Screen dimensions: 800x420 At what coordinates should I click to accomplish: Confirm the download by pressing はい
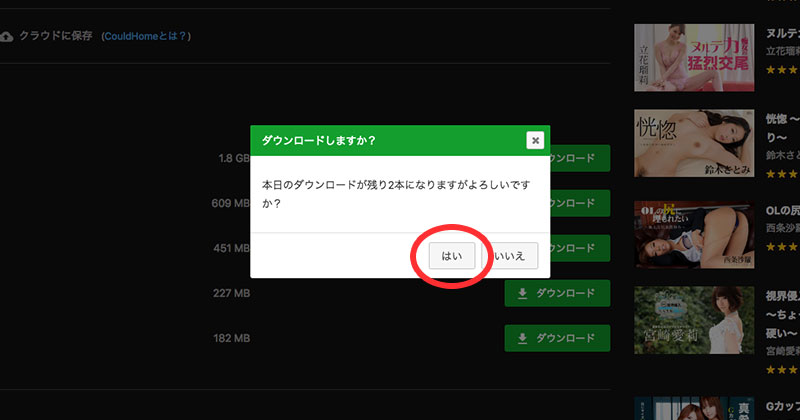pyautogui.click(x=452, y=256)
